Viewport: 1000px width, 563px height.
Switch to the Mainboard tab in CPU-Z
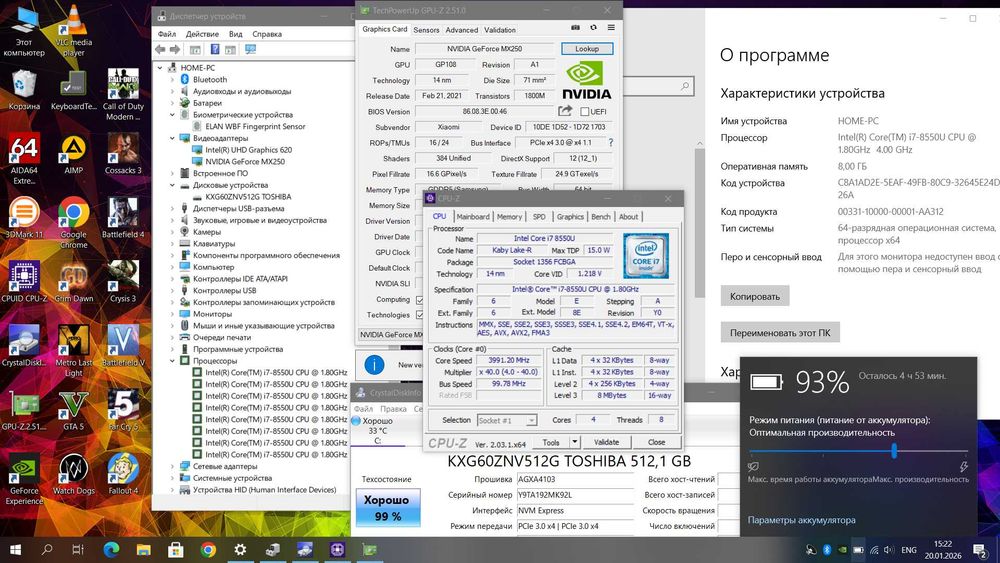[x=473, y=217]
